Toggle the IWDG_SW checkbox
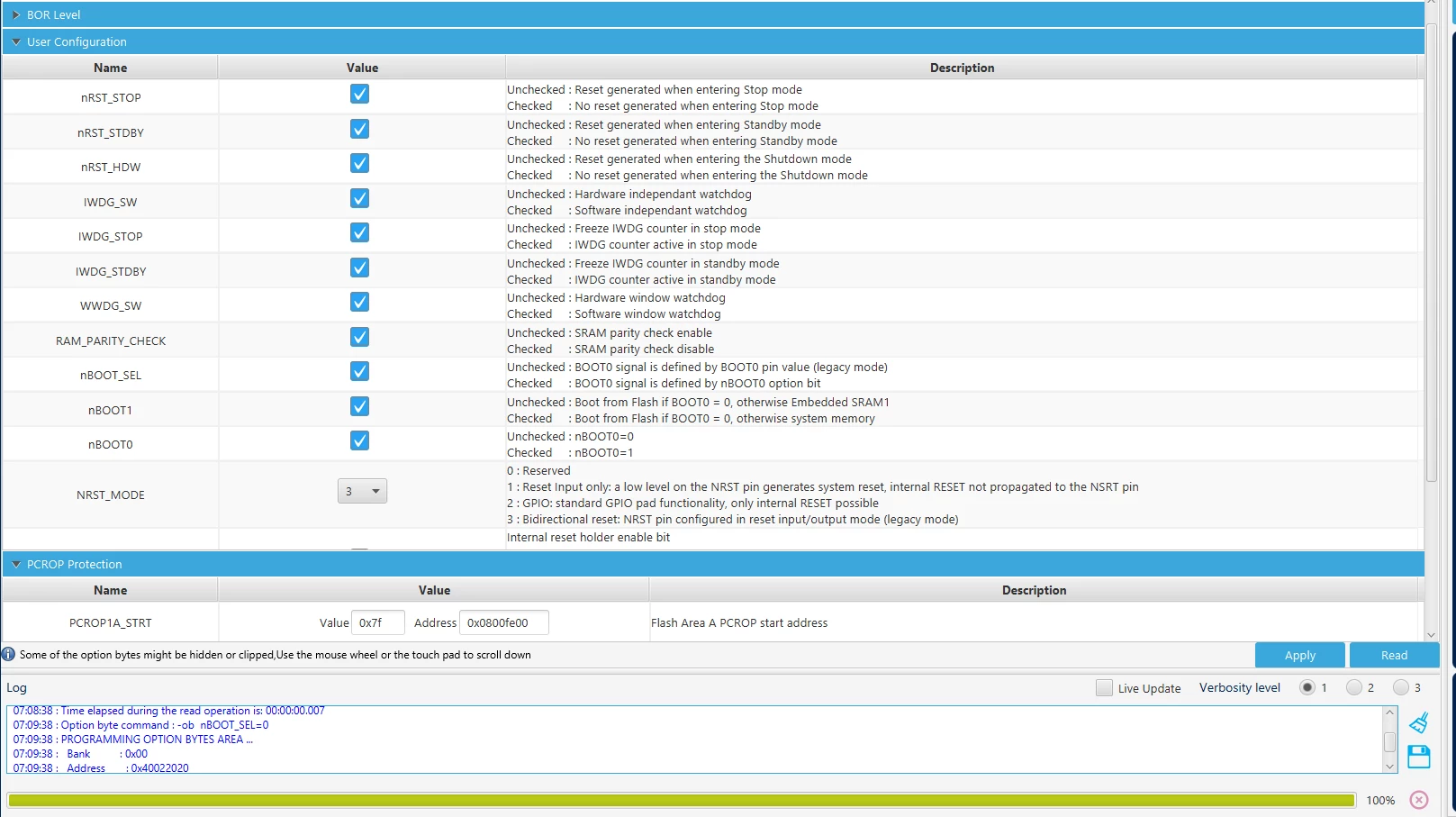The image size is (1456, 817). click(x=359, y=198)
